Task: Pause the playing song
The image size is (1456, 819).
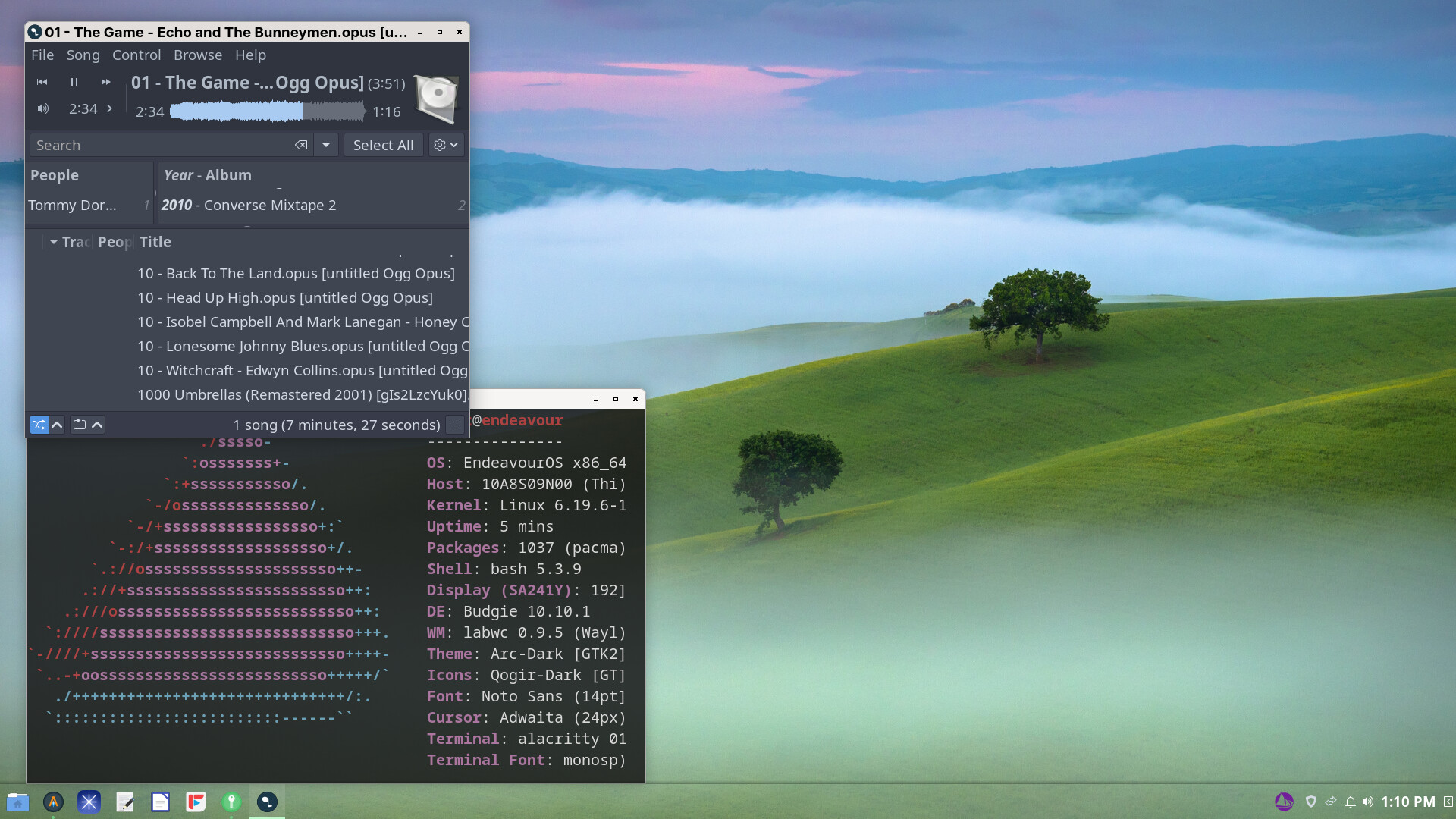Action: pyautogui.click(x=74, y=82)
